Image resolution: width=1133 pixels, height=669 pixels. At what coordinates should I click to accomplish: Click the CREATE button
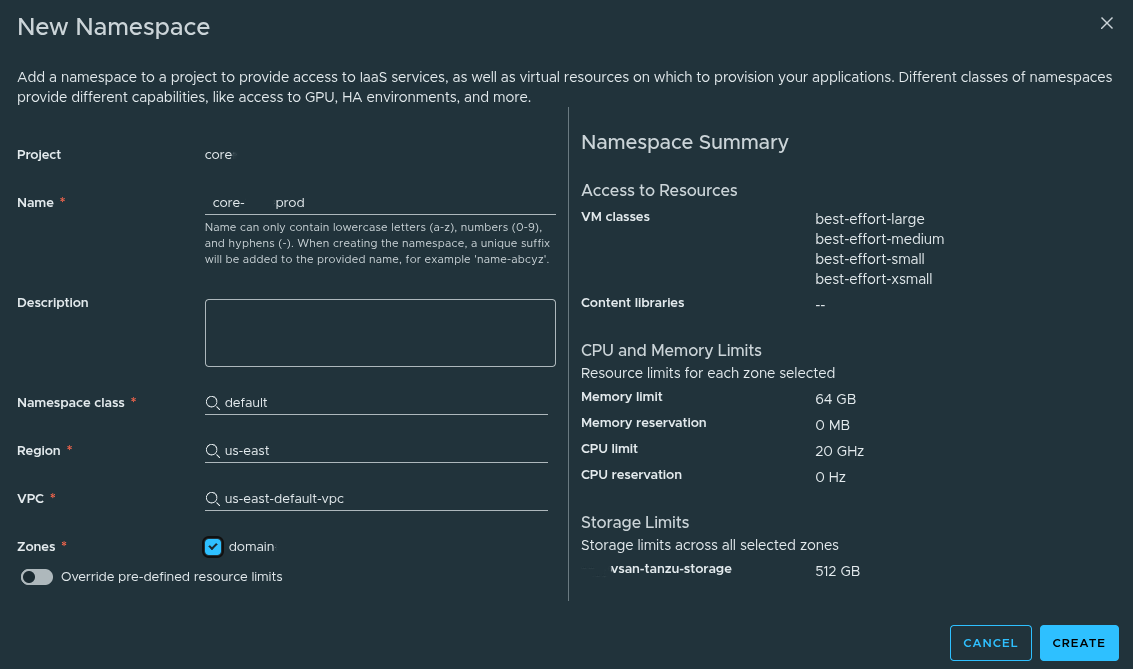coord(1079,643)
